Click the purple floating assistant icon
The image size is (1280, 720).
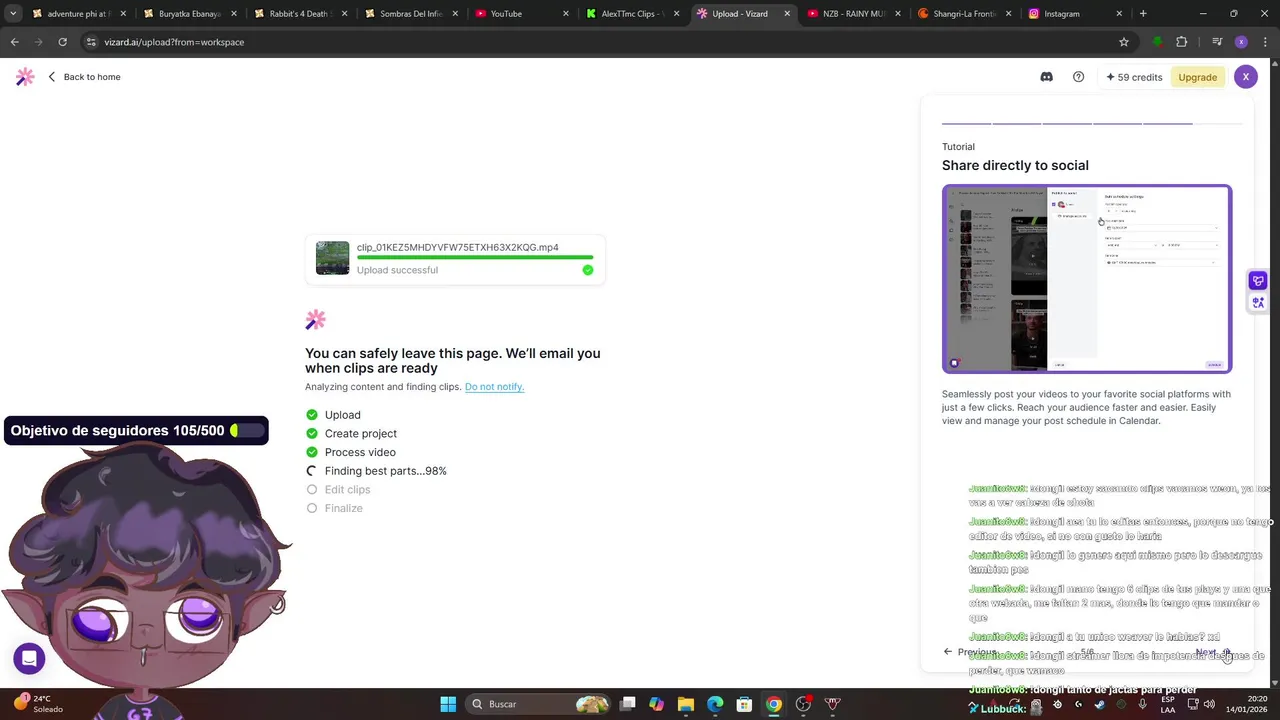pos(1258,281)
